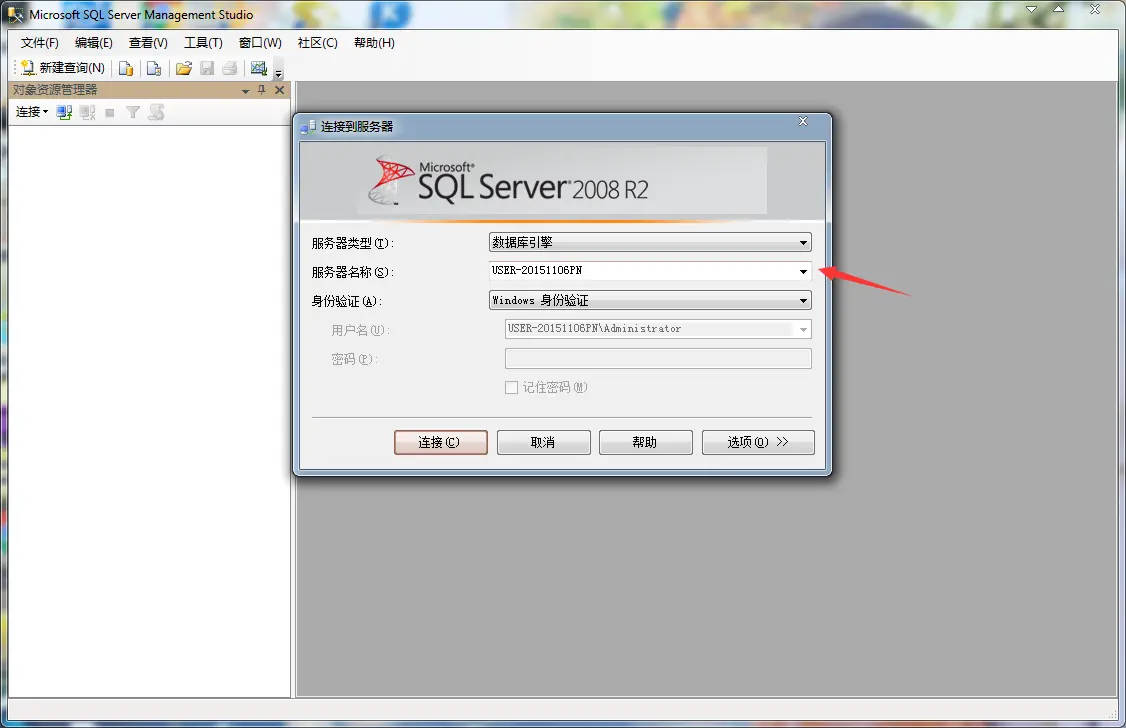Click Object Explorer connect server icon

pos(64,113)
